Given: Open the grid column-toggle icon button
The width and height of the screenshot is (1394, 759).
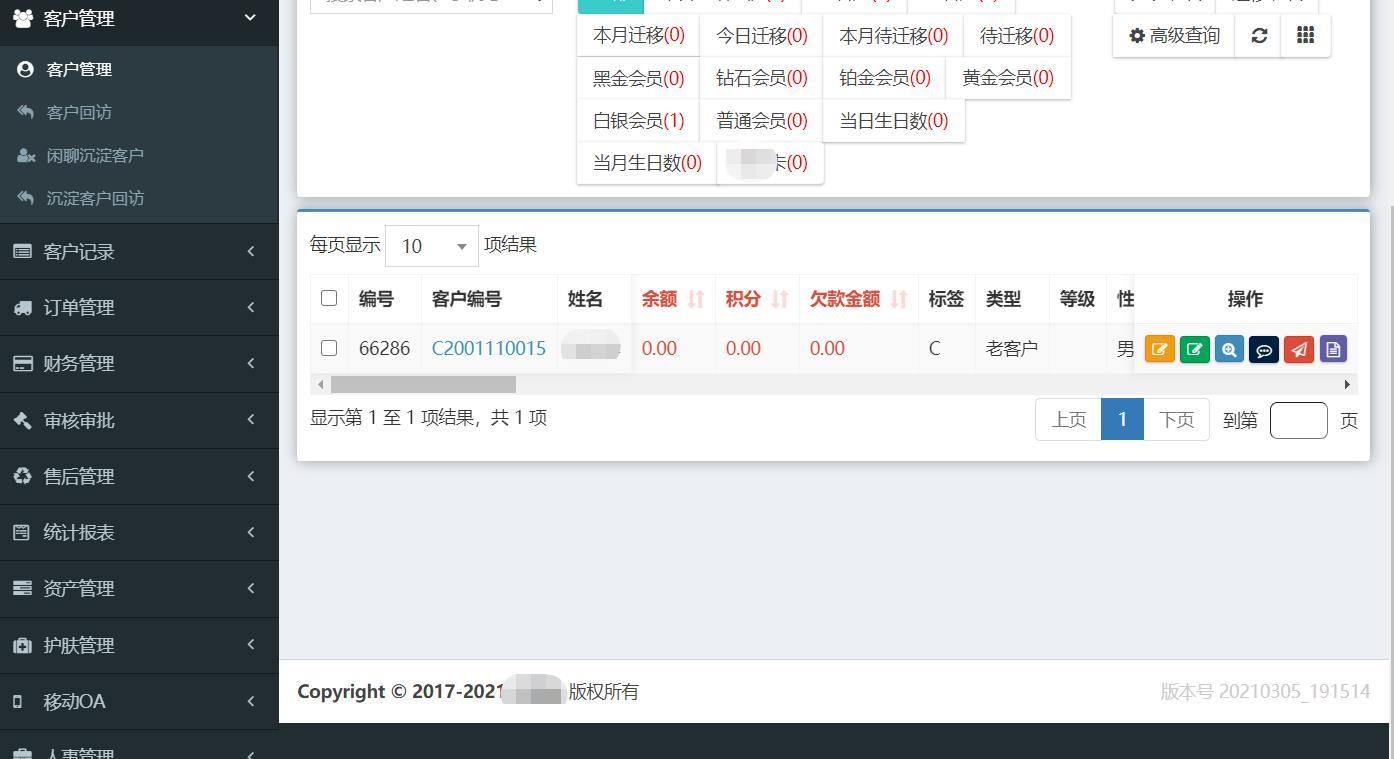Looking at the screenshot, I should [1306, 36].
